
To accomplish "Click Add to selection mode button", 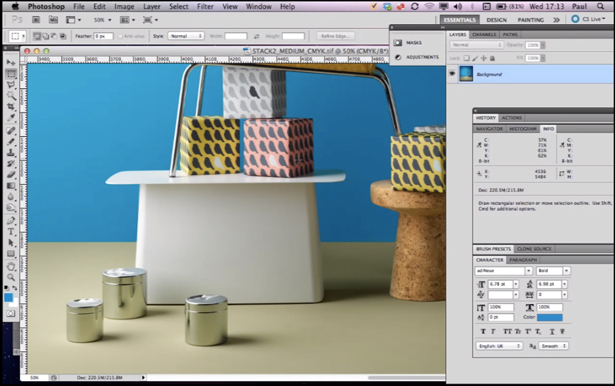I will pyautogui.click(x=45, y=36).
